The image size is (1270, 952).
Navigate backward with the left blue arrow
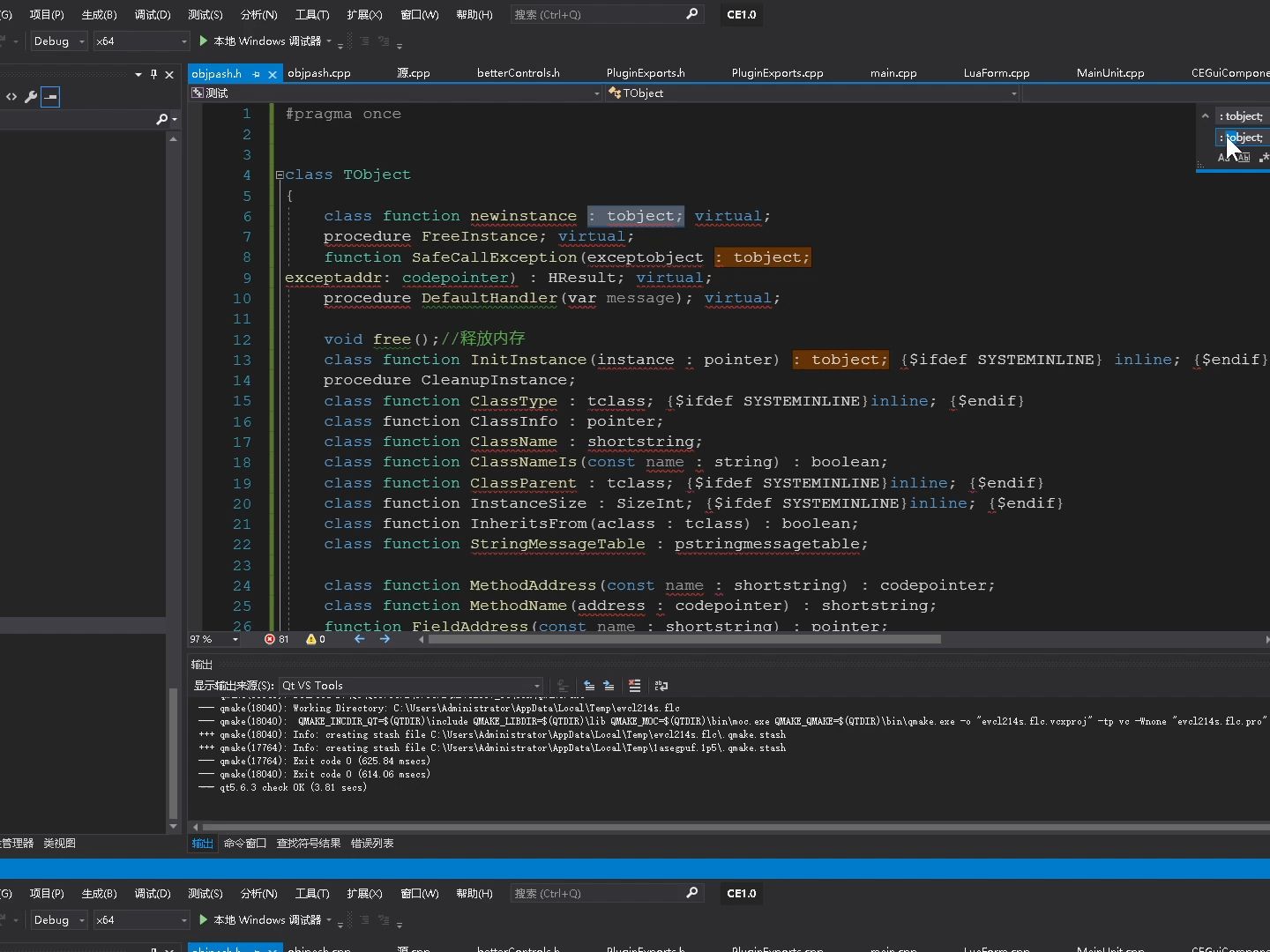[360, 639]
